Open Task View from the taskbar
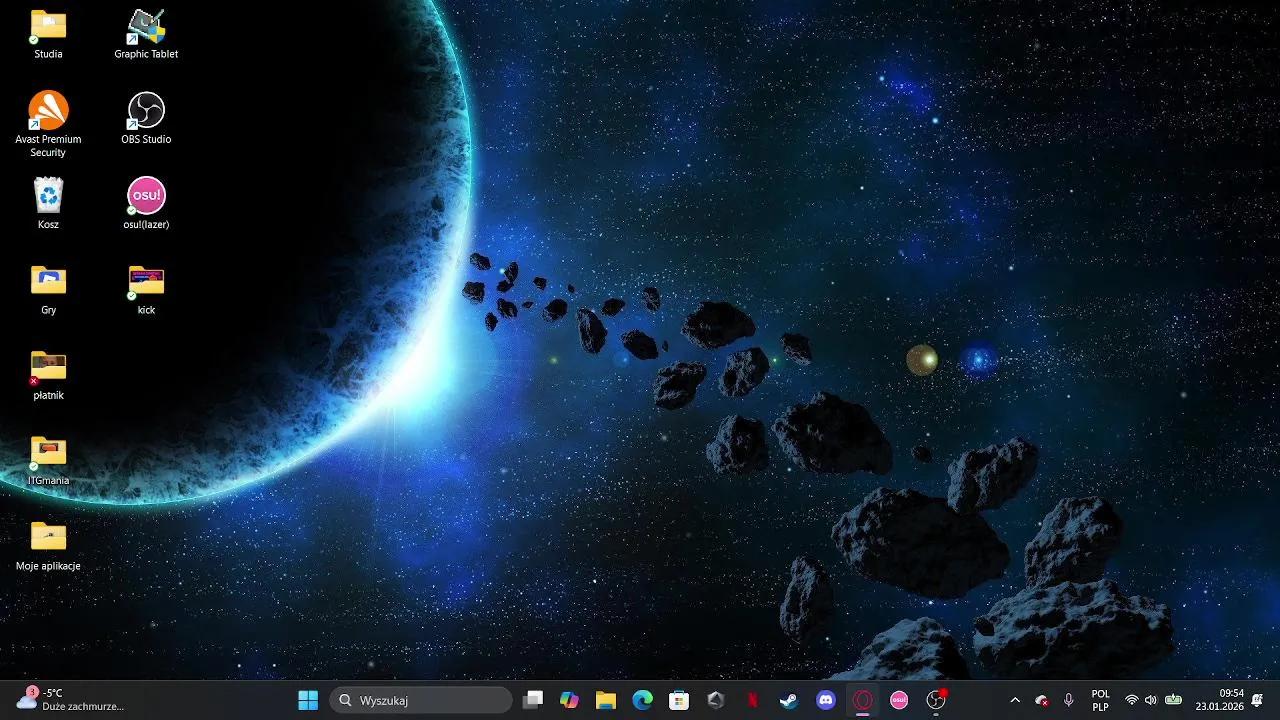The width and height of the screenshot is (1280, 720). tap(533, 700)
